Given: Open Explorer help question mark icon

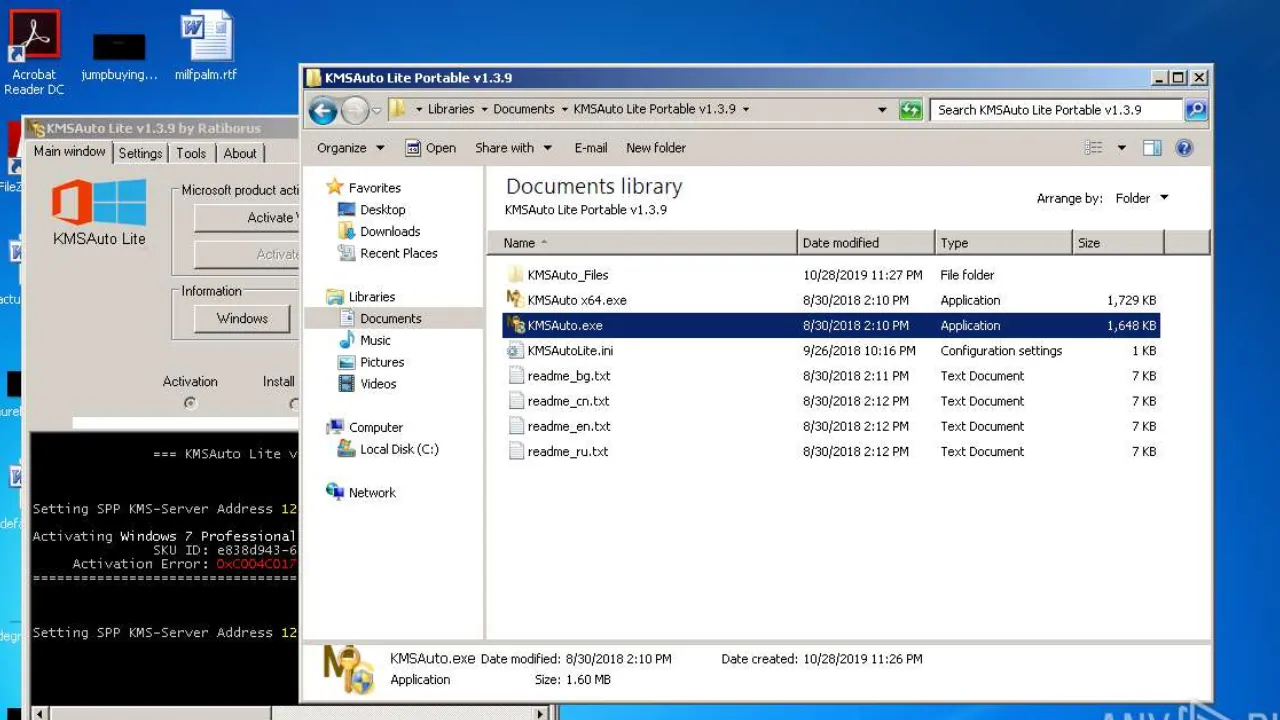Looking at the screenshot, I should coord(1184,148).
